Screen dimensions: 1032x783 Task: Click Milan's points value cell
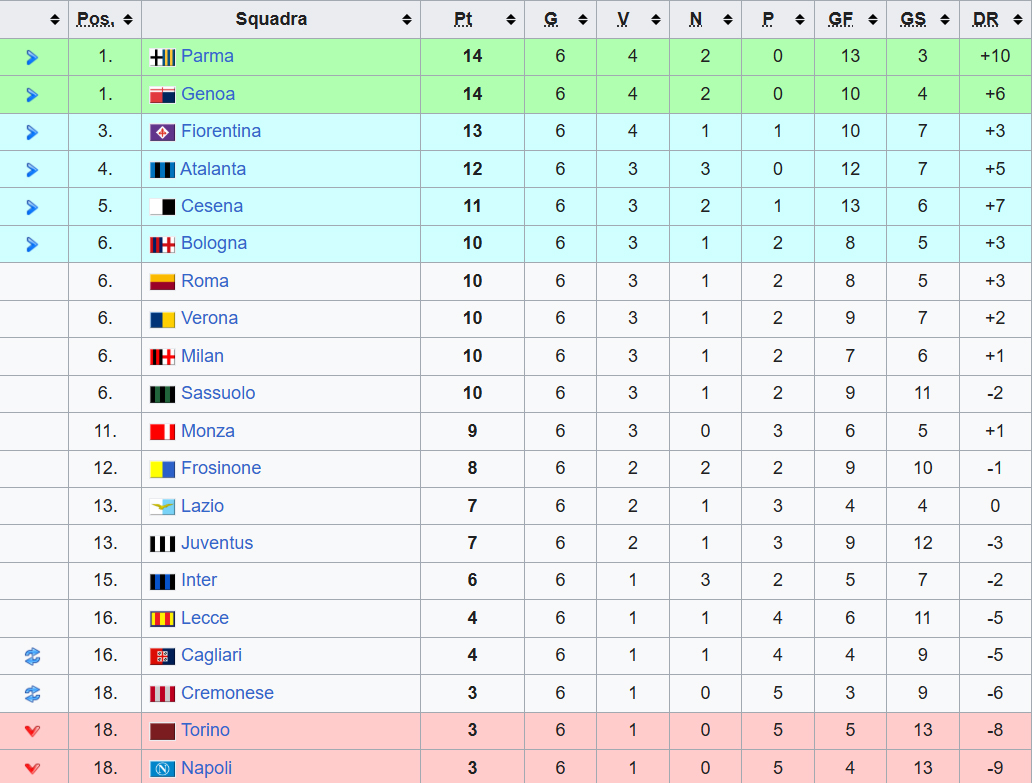coord(472,356)
